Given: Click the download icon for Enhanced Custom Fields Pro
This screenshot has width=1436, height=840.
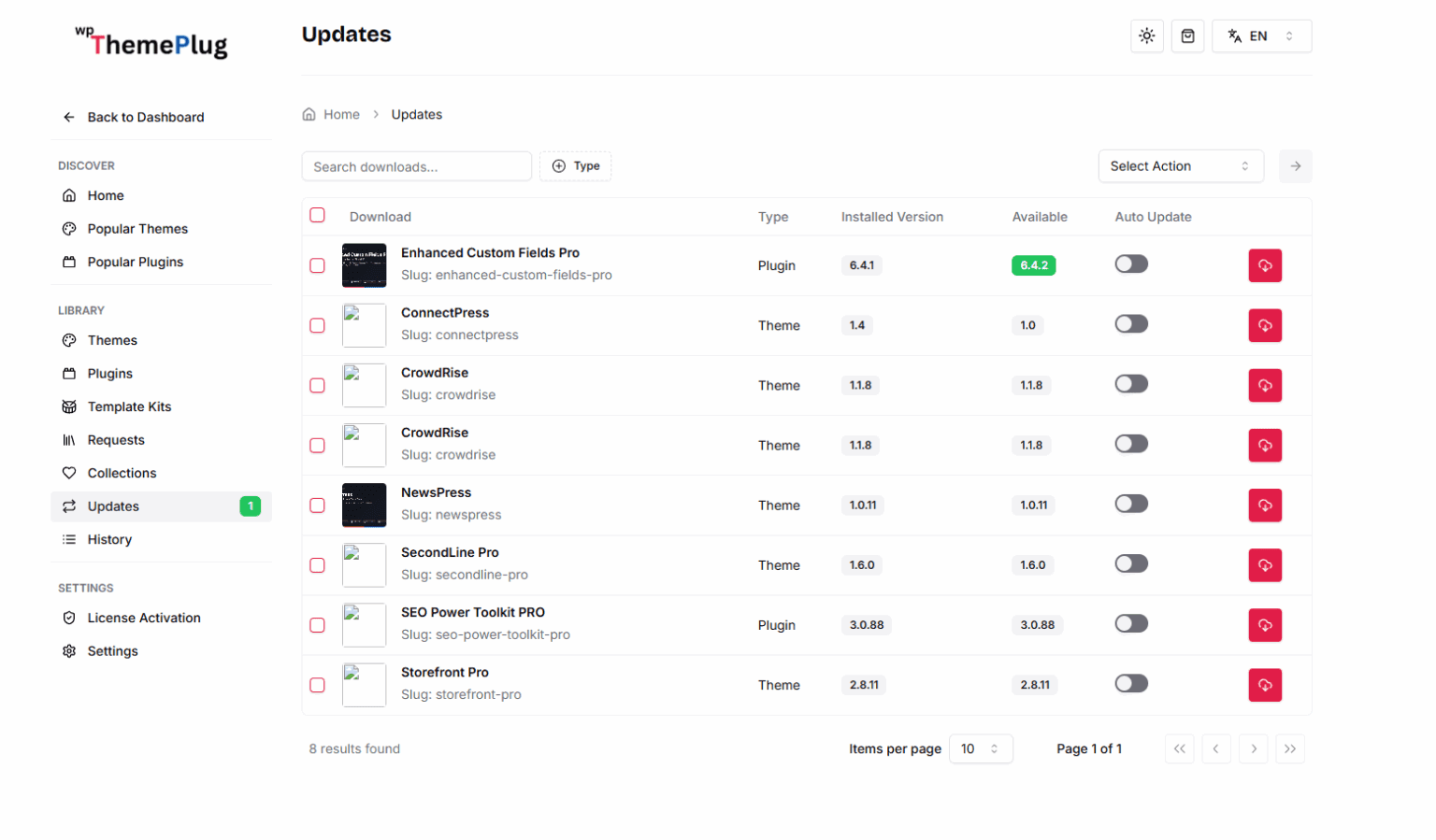Looking at the screenshot, I should pos(1265,264).
